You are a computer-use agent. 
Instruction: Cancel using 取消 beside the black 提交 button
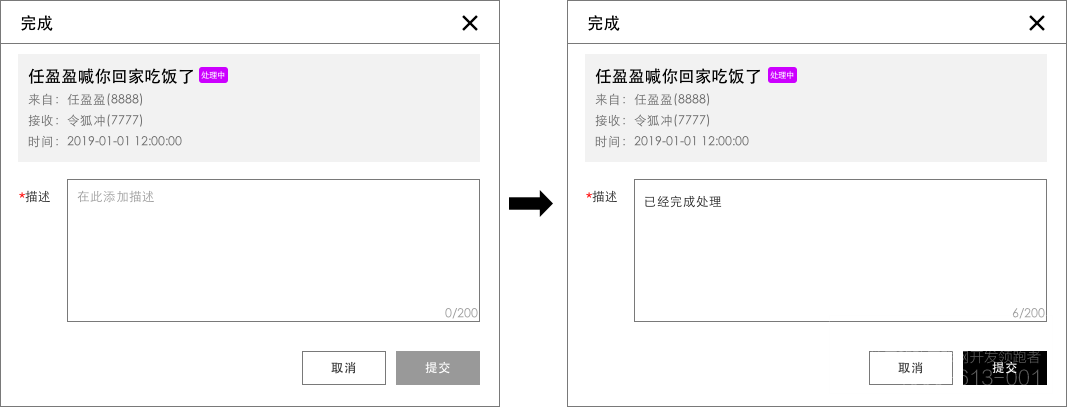911,368
